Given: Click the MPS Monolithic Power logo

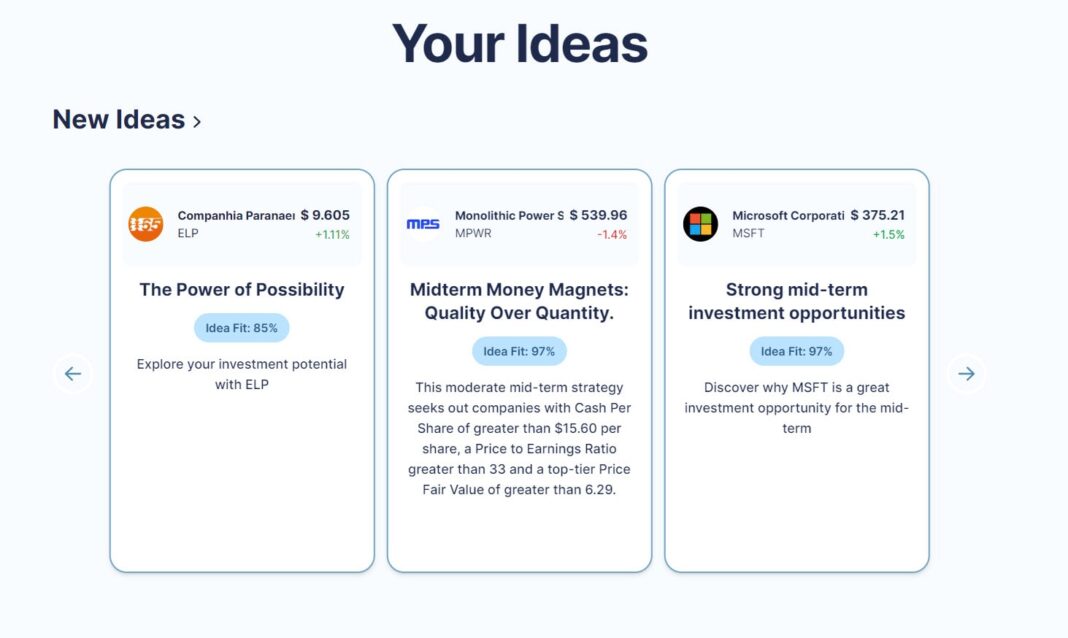Looking at the screenshot, I should (x=423, y=224).
